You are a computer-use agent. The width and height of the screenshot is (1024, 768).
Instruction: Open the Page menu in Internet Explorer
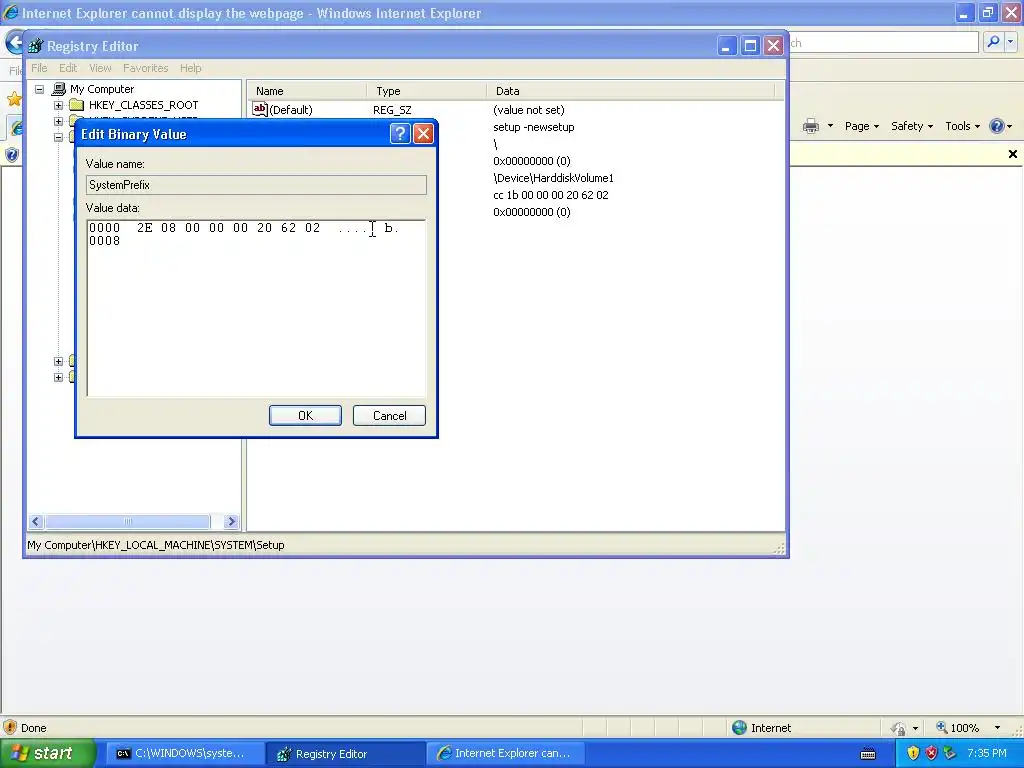(x=861, y=126)
